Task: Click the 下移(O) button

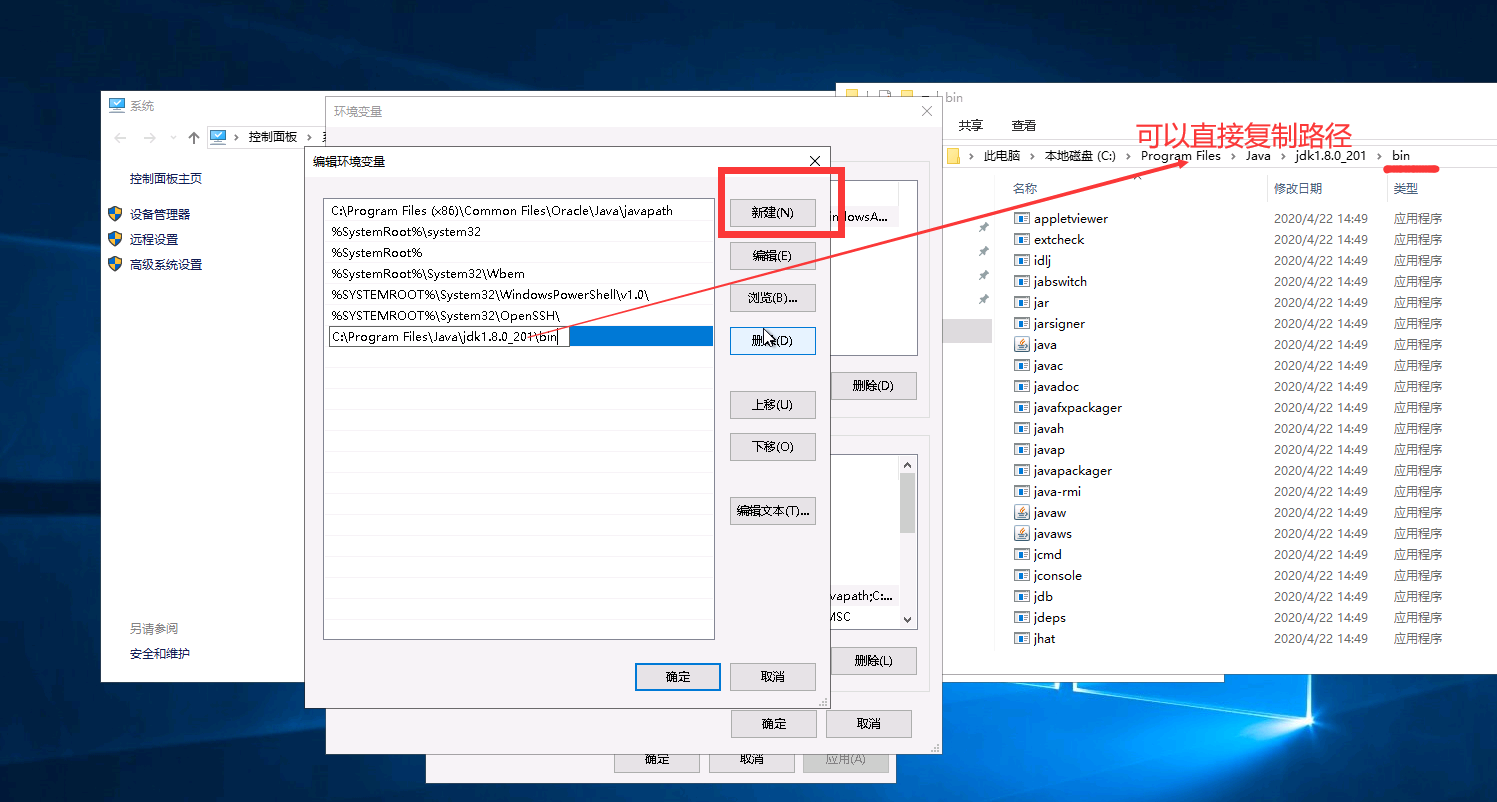Action: click(x=772, y=447)
